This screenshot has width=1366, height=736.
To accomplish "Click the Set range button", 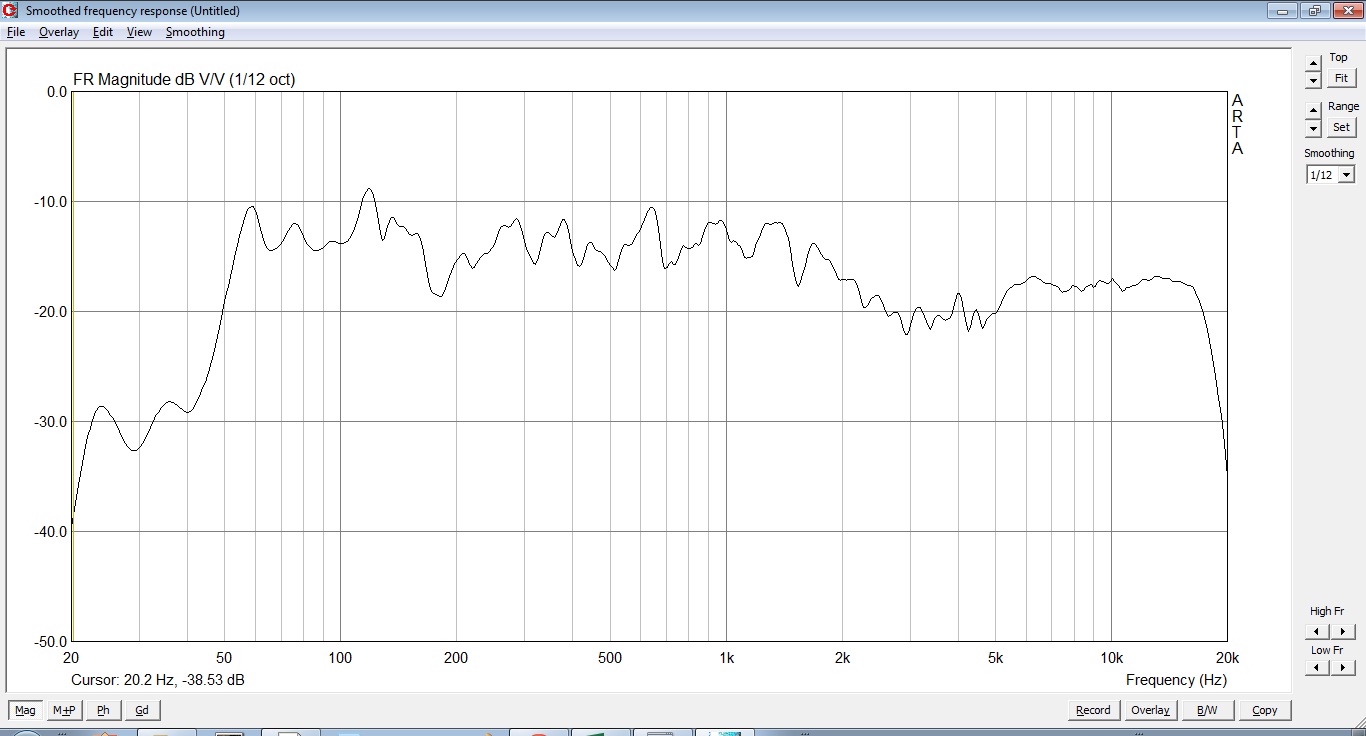I will click(x=1341, y=127).
